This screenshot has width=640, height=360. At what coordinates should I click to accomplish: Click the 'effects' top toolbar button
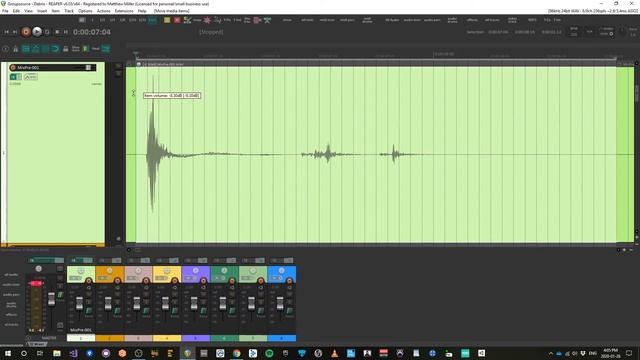coord(472,20)
